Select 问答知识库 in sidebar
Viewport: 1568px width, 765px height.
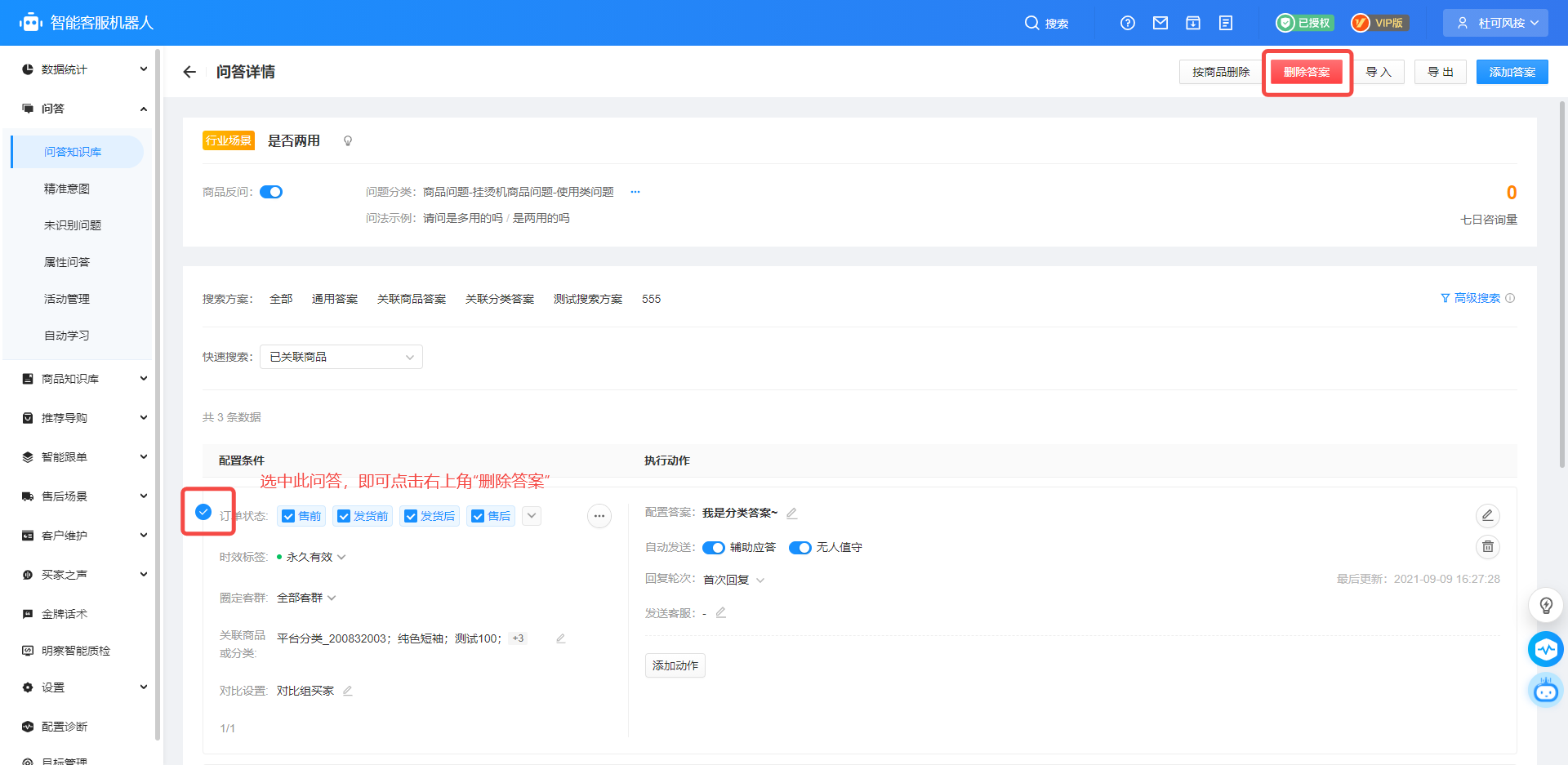click(78, 152)
